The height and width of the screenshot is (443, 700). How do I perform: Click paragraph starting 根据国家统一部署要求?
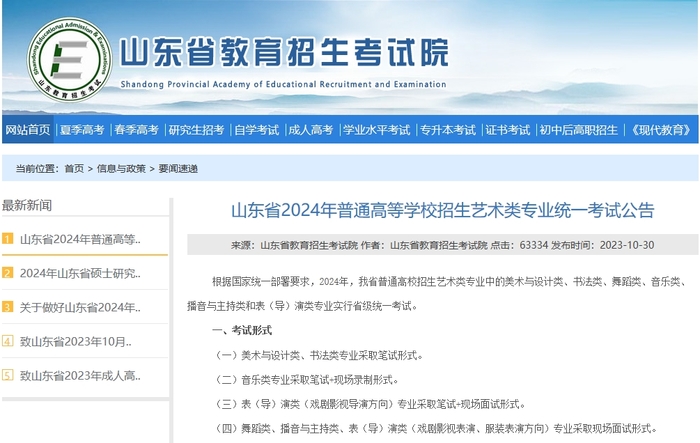[x=437, y=294]
